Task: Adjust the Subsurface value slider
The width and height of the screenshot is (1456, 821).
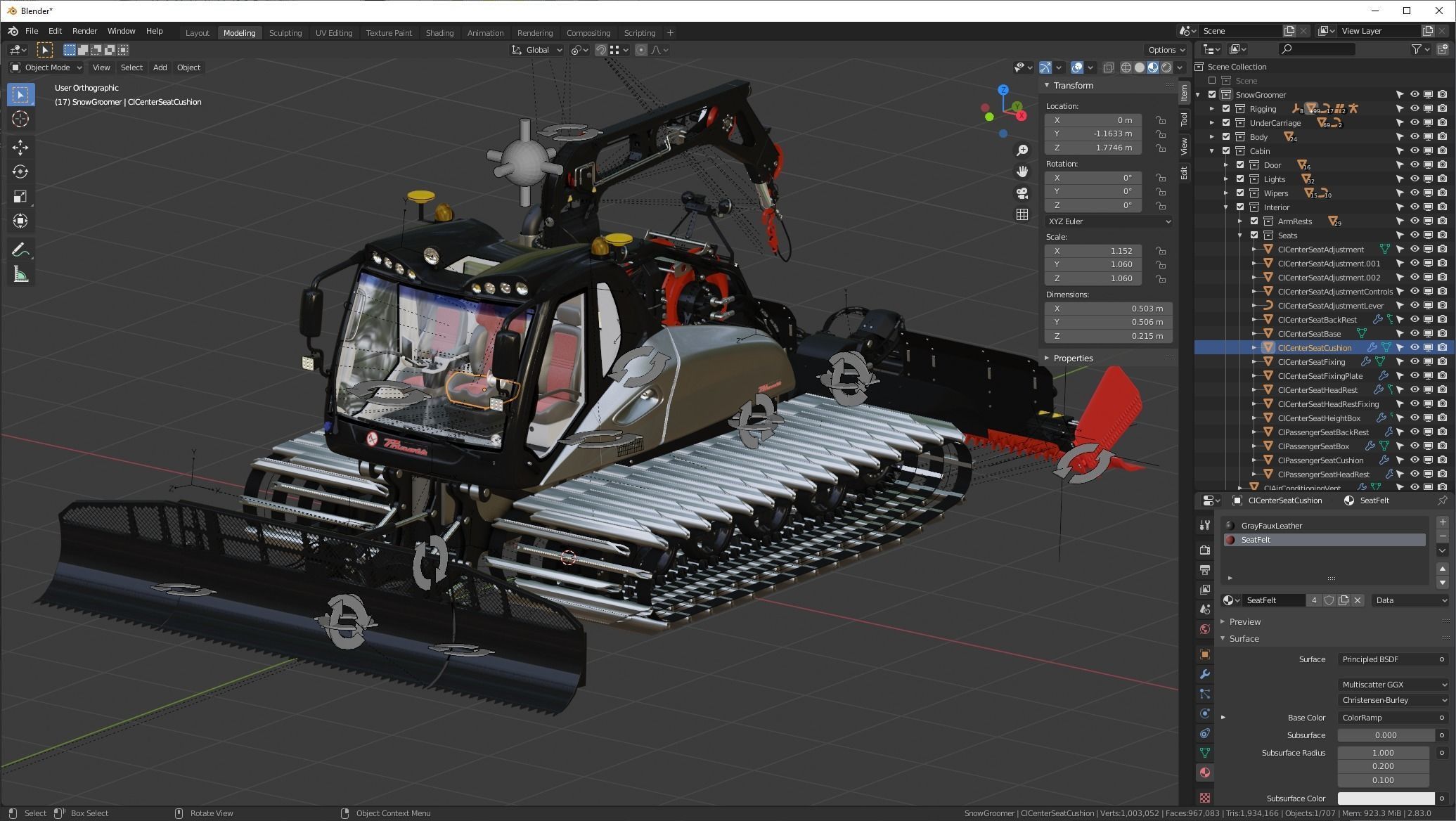Action: (x=1386, y=735)
